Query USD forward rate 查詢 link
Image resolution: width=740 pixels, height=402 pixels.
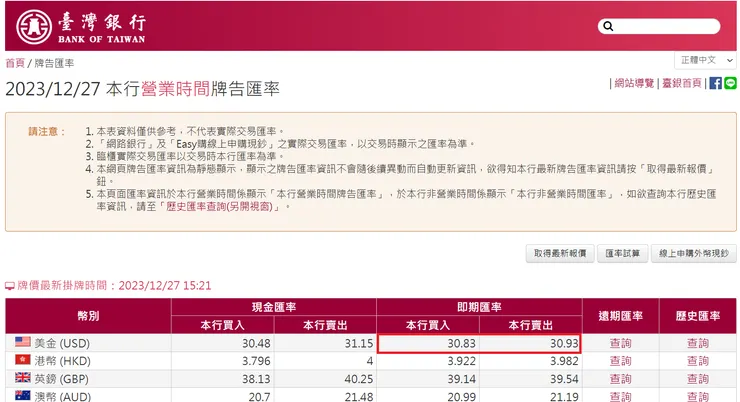pyautogui.click(x=620, y=343)
